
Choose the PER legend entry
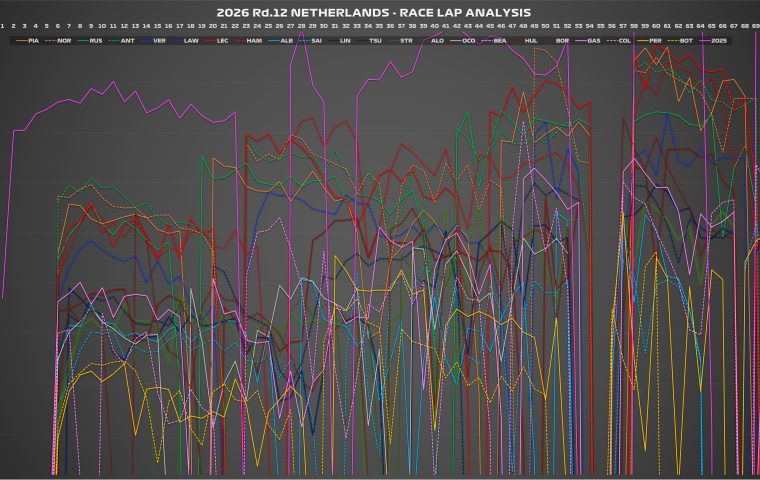649,41
